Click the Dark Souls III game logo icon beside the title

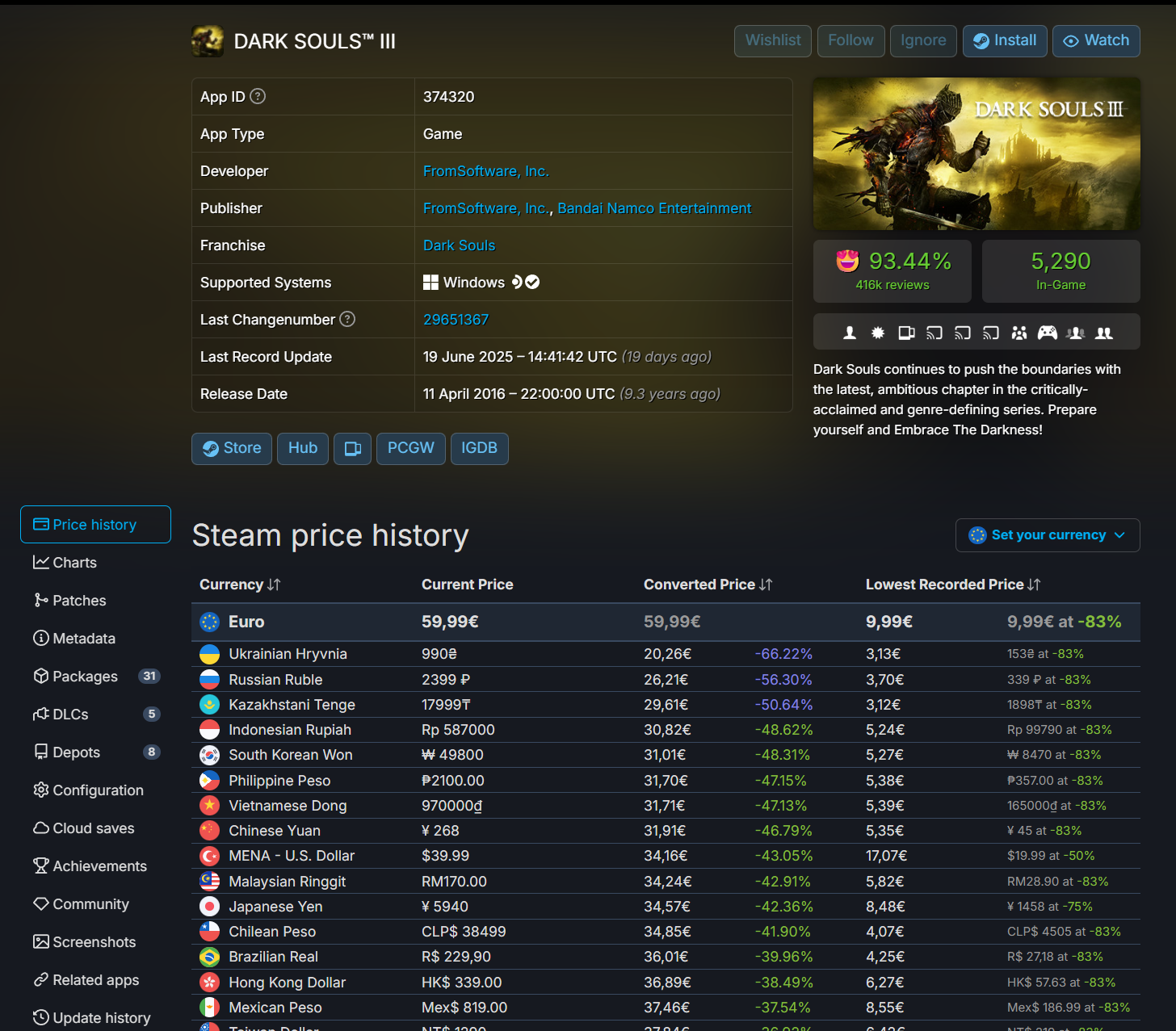pos(208,41)
